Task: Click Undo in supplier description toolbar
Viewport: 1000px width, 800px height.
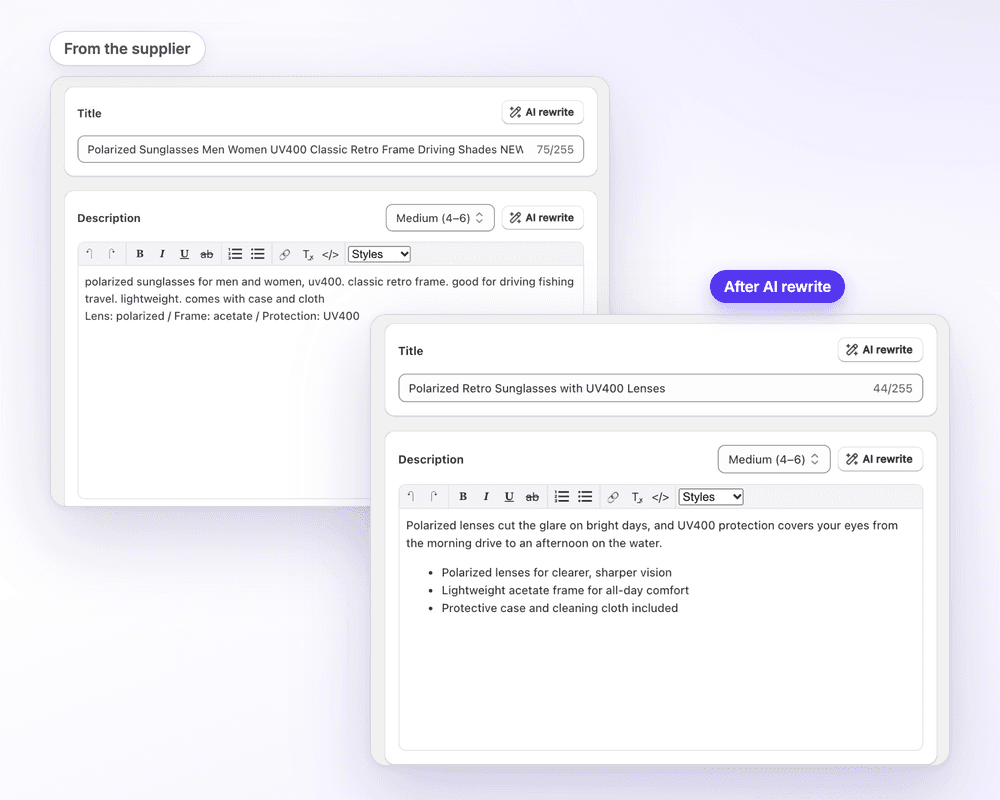Action: click(x=90, y=254)
